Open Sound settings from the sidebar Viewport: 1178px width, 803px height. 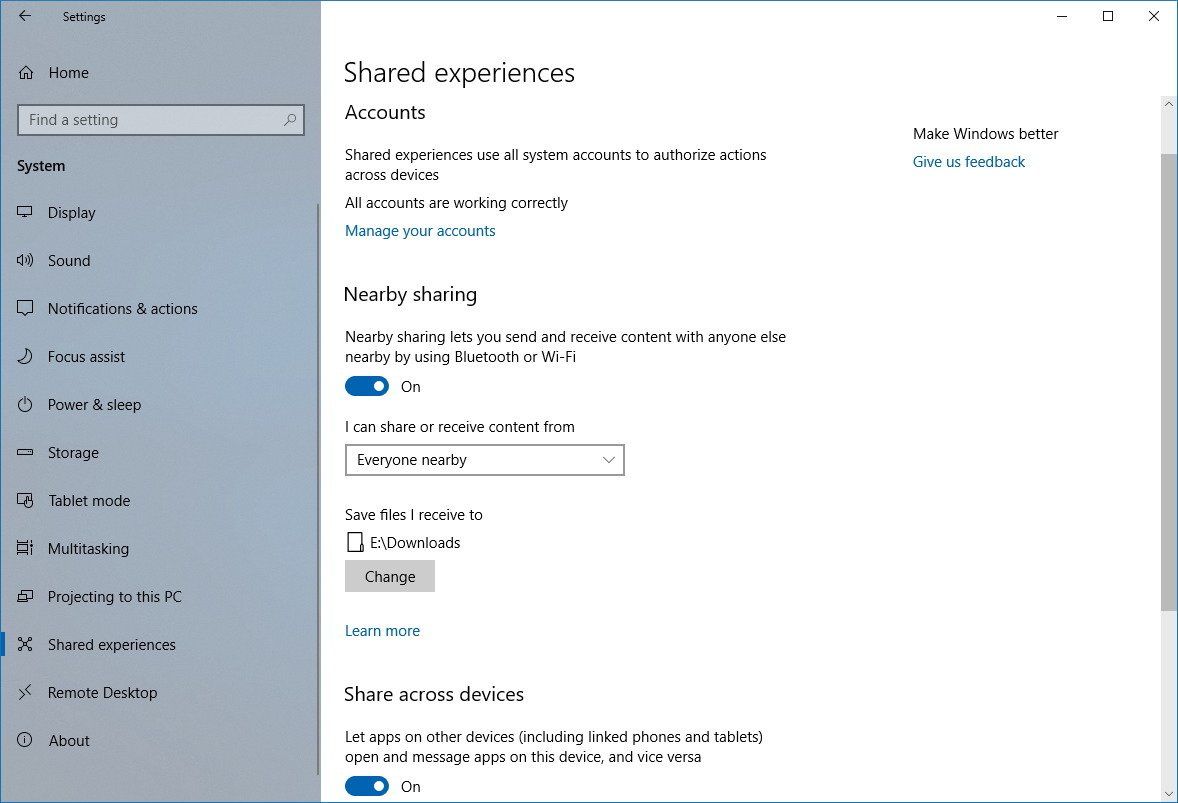25,260
